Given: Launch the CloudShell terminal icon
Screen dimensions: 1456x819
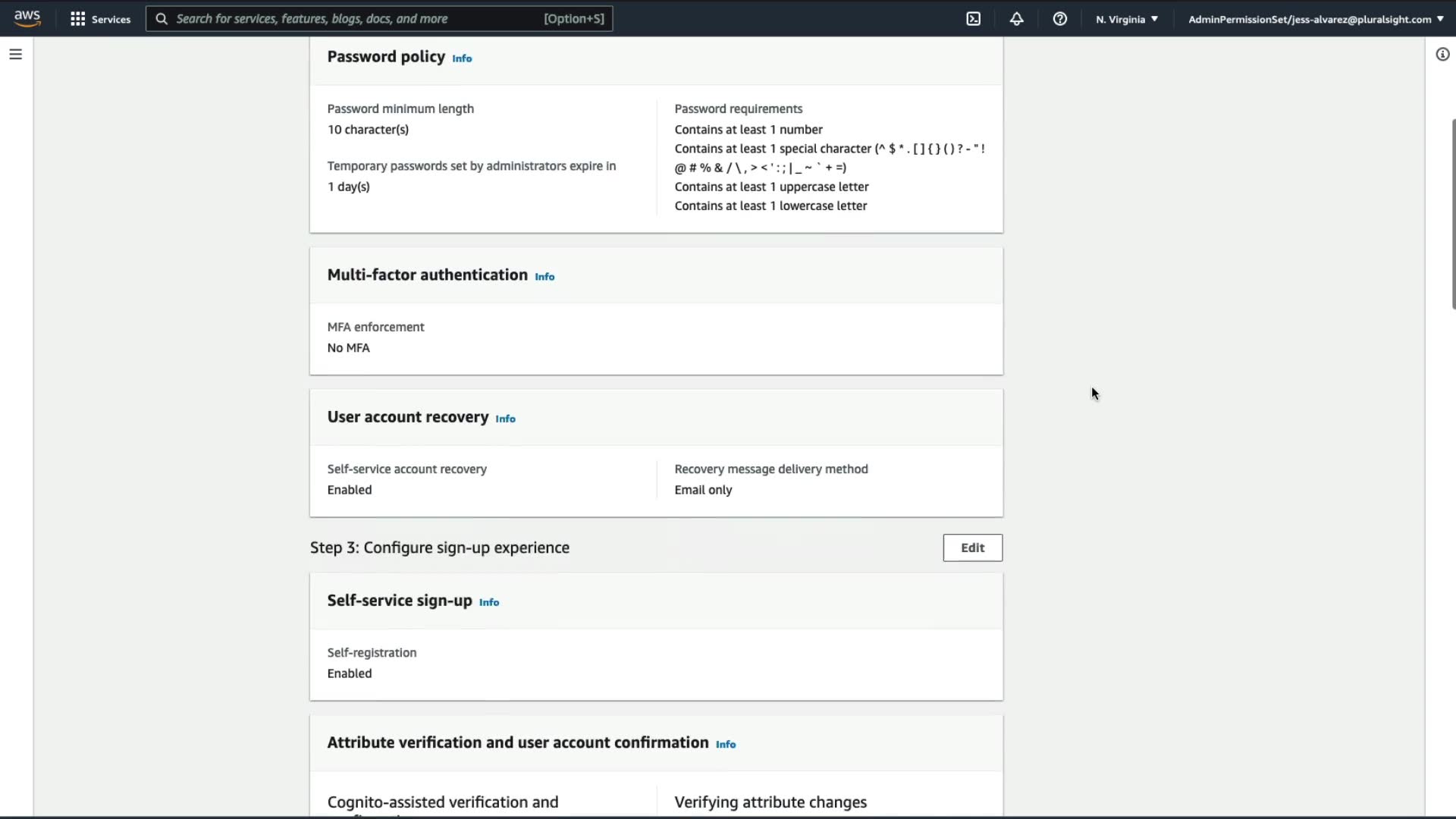Looking at the screenshot, I should click(x=974, y=19).
